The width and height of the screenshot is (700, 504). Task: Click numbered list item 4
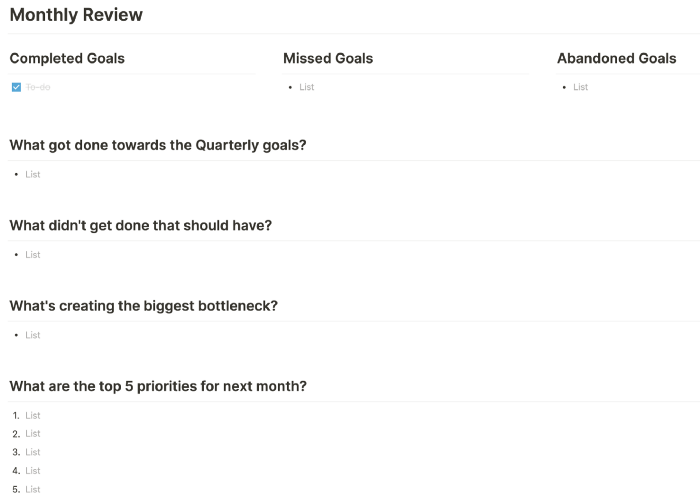(x=33, y=471)
